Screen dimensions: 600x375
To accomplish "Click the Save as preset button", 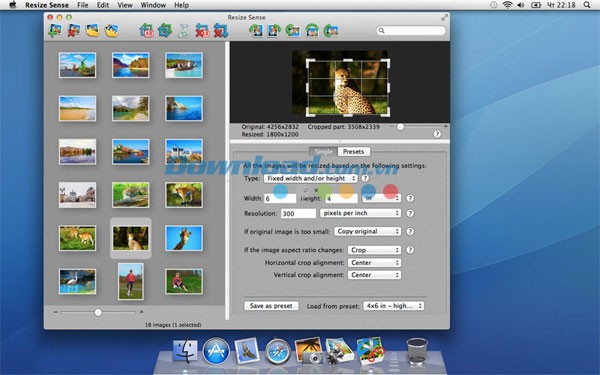I will coord(271,306).
